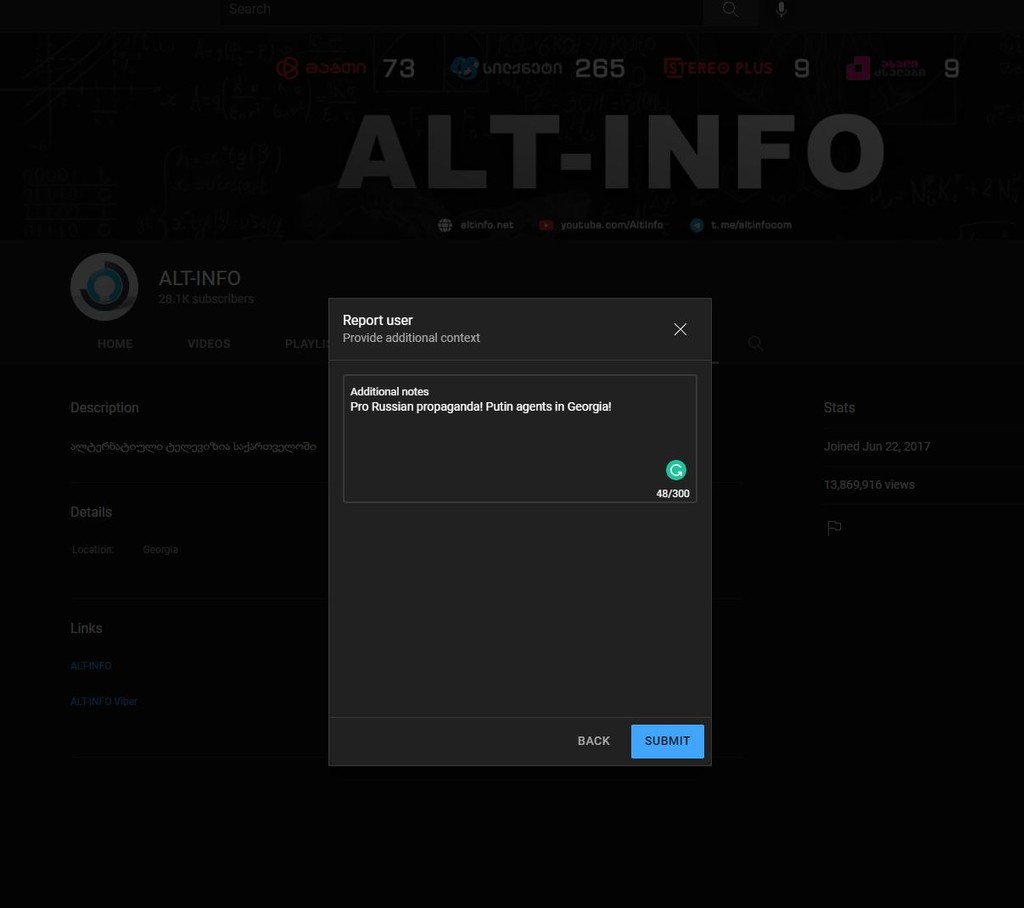Open the VIDEOS channel tab
Image resolution: width=1024 pixels, height=908 pixels.
coord(208,344)
